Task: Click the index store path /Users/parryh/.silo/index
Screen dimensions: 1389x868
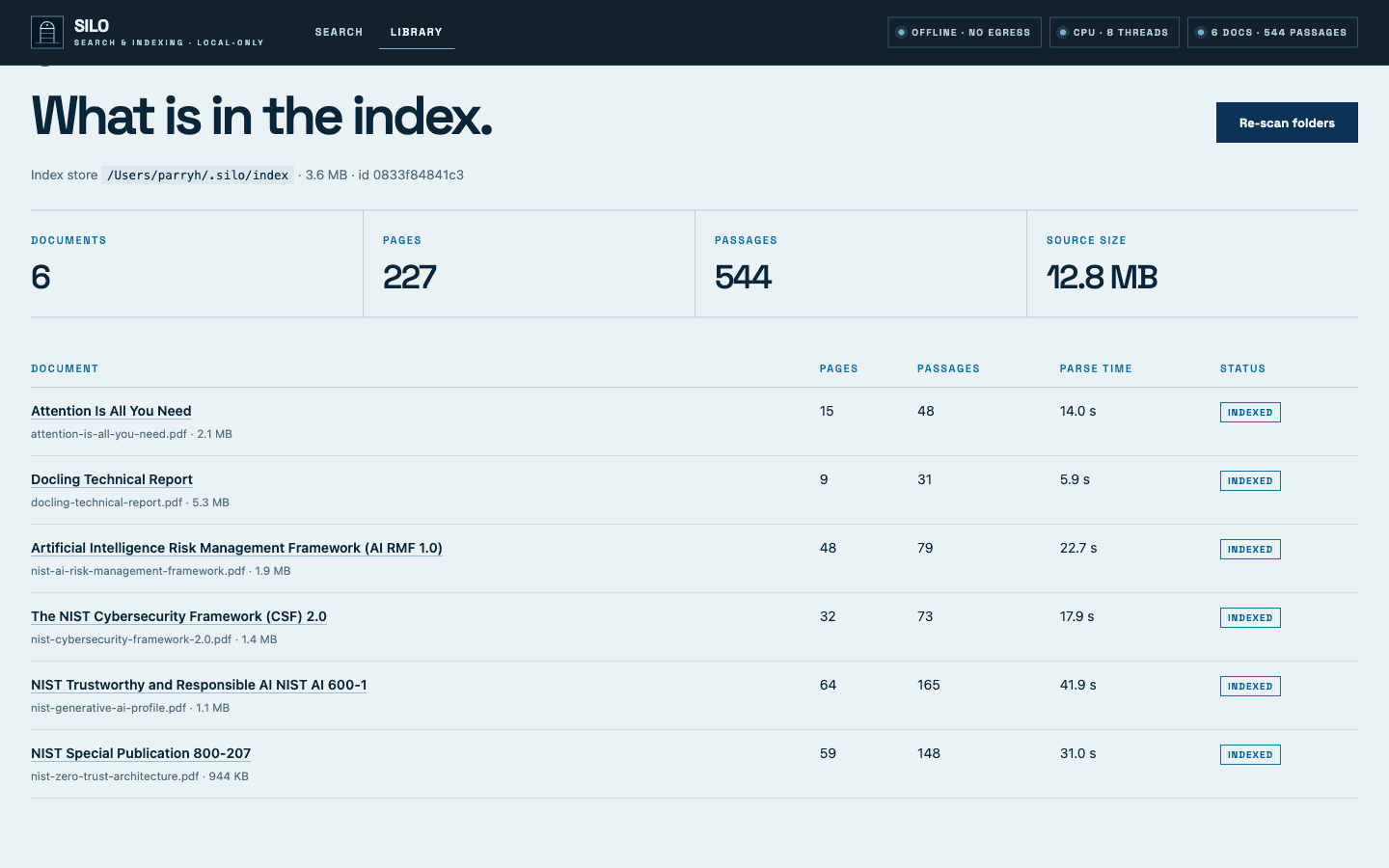Action: (x=198, y=175)
